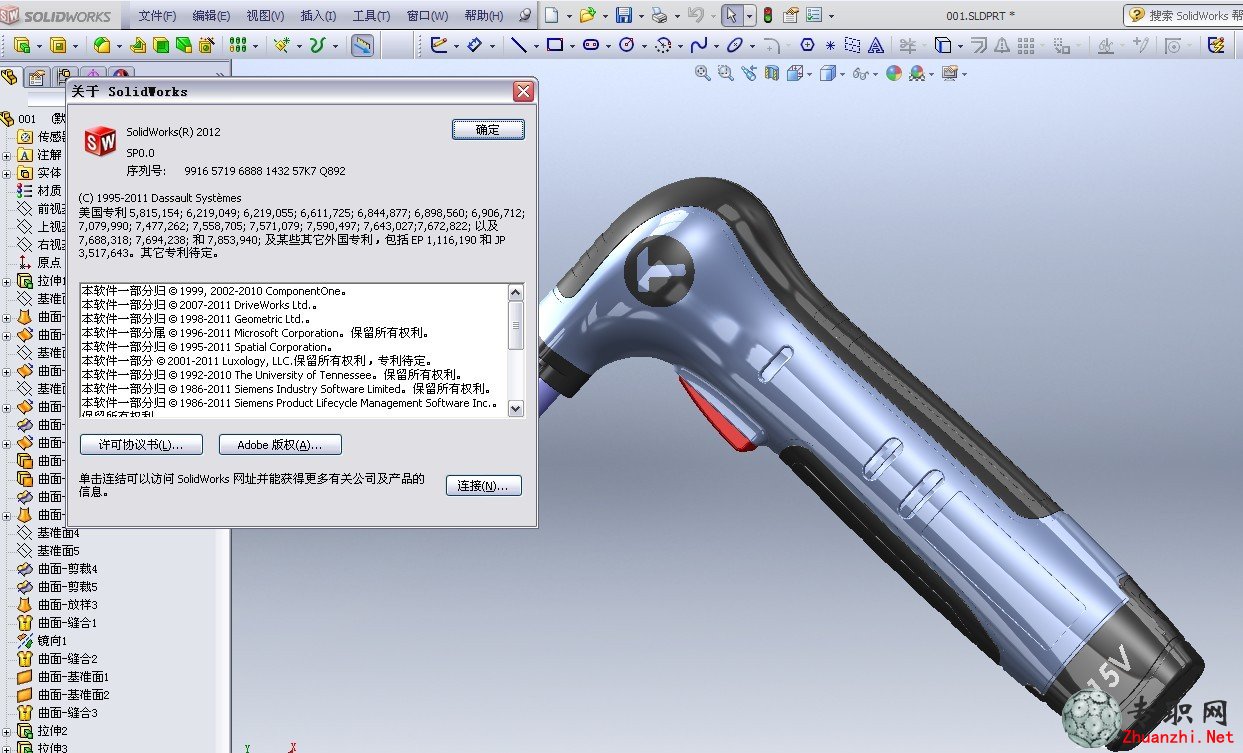This screenshot has height=753, width=1243.
Task: Open the Options checklist icon
Action: pos(814,15)
